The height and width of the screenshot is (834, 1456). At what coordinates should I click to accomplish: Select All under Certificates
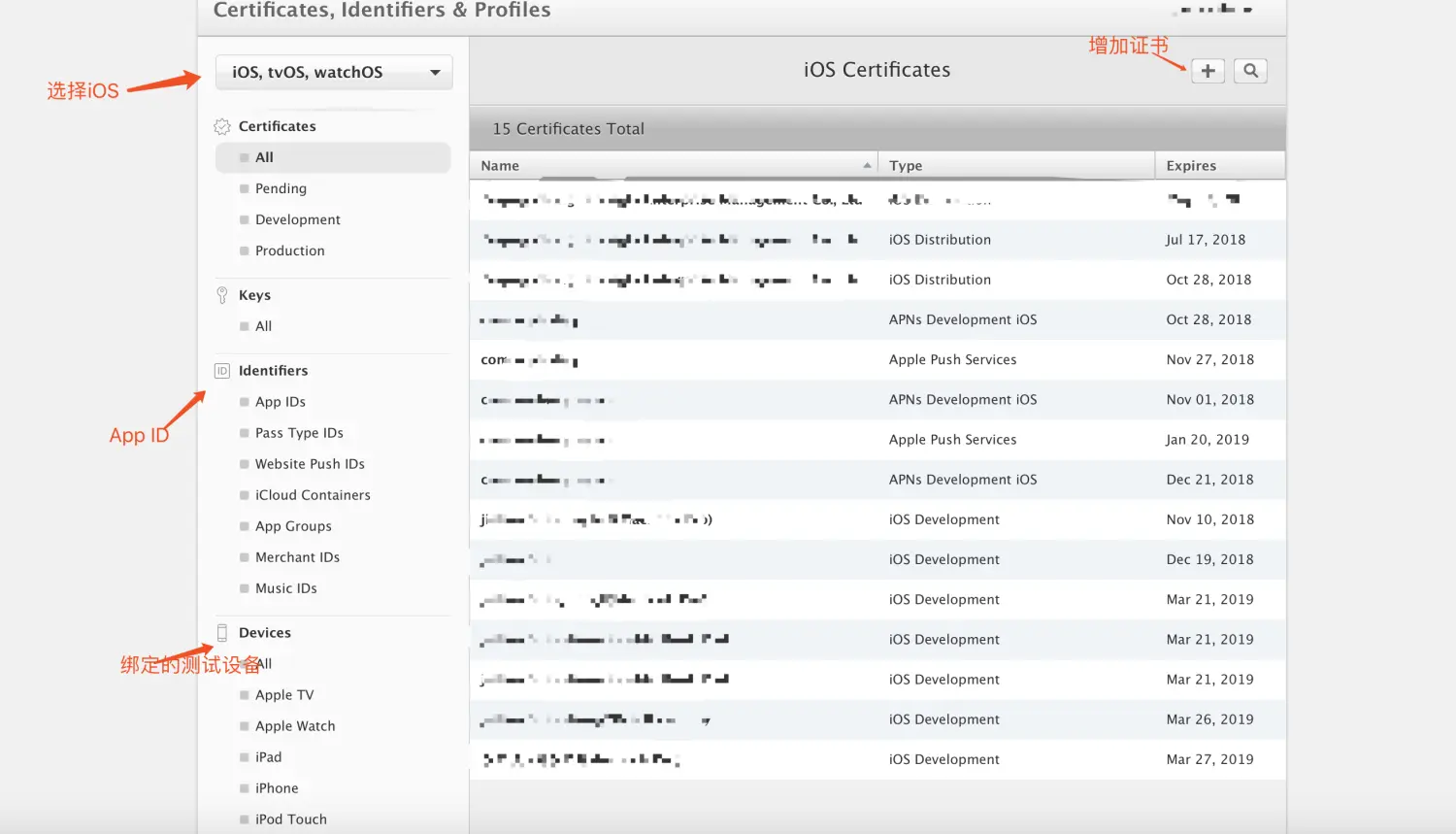click(333, 157)
